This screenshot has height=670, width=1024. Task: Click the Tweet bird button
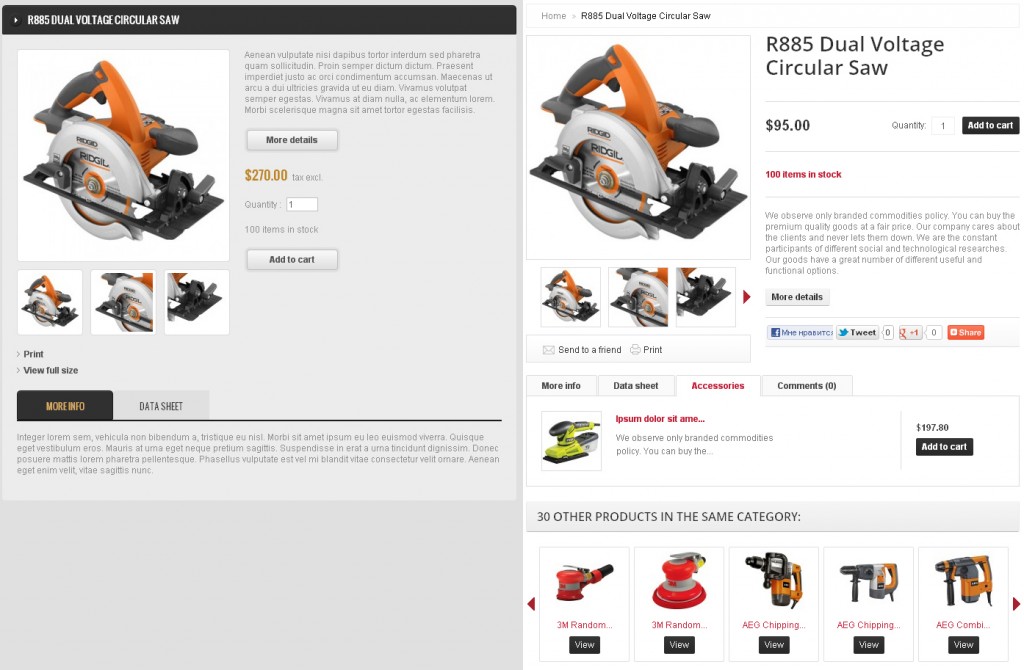click(x=857, y=332)
